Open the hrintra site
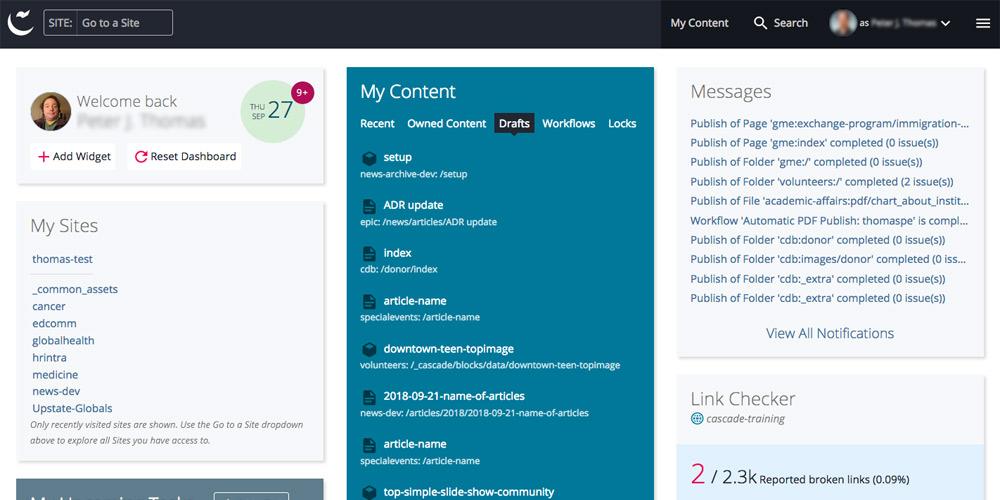 [49, 358]
